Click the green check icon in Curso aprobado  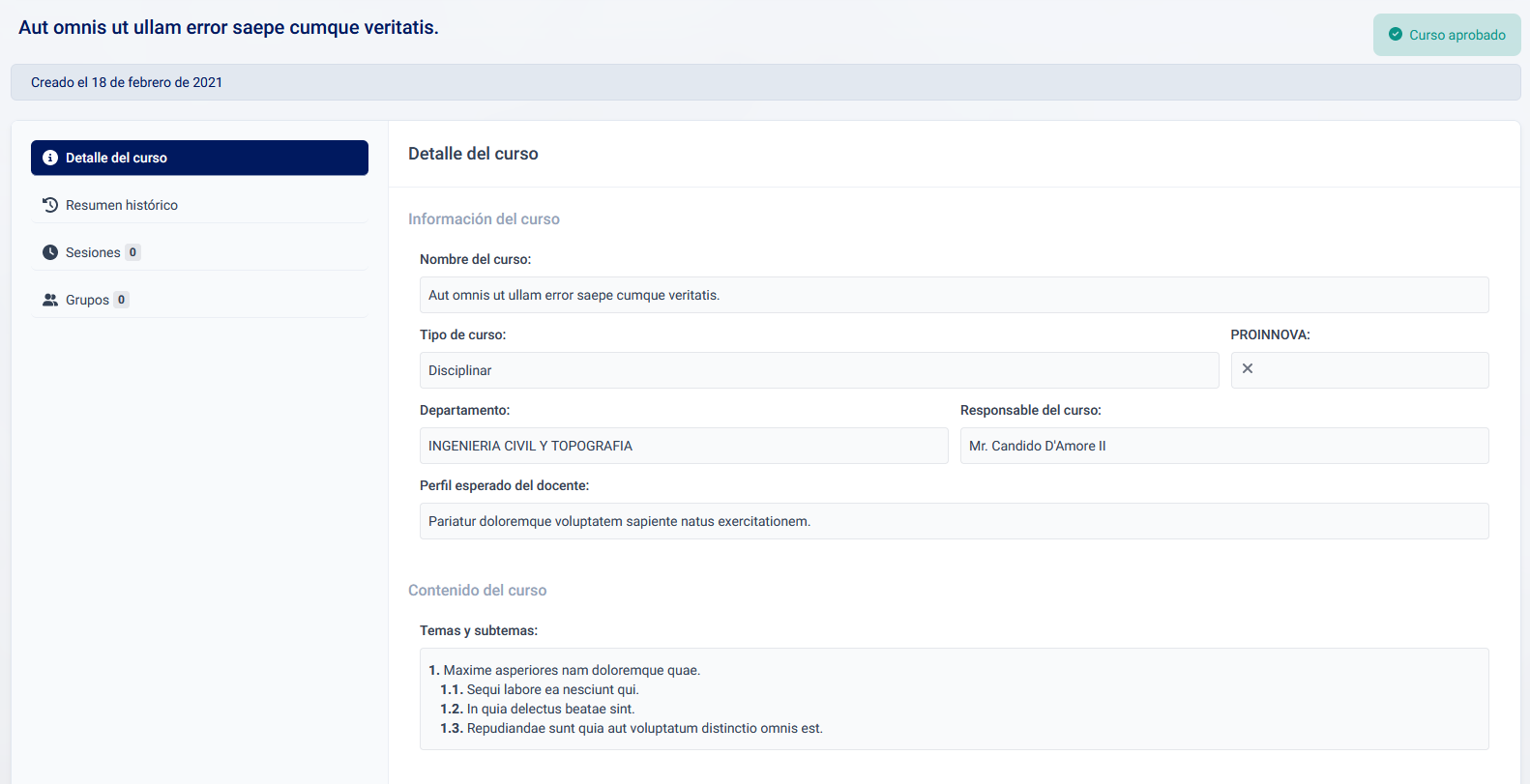[1396, 35]
